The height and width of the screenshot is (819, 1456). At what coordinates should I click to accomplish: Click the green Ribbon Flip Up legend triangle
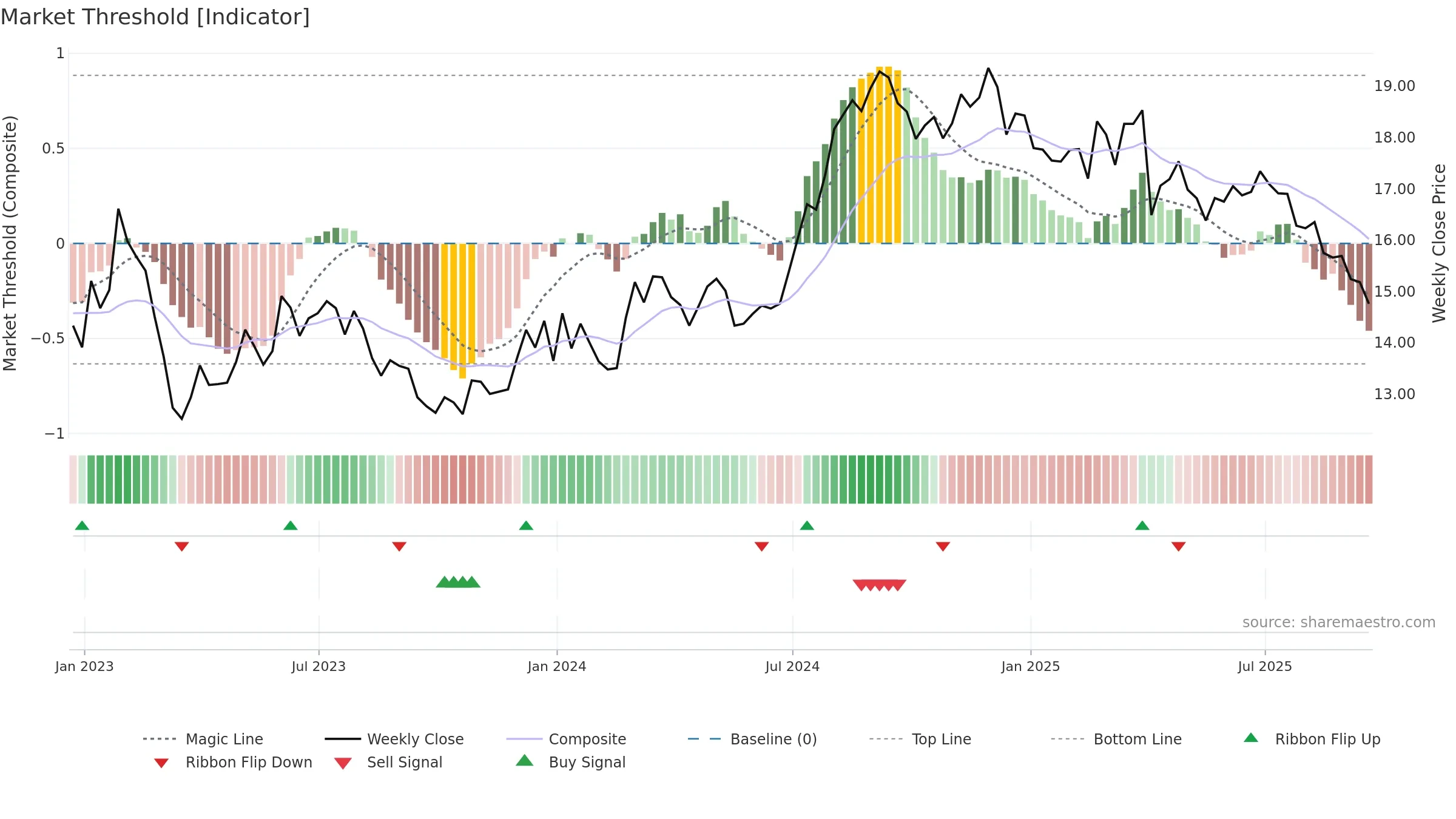[x=1251, y=738]
